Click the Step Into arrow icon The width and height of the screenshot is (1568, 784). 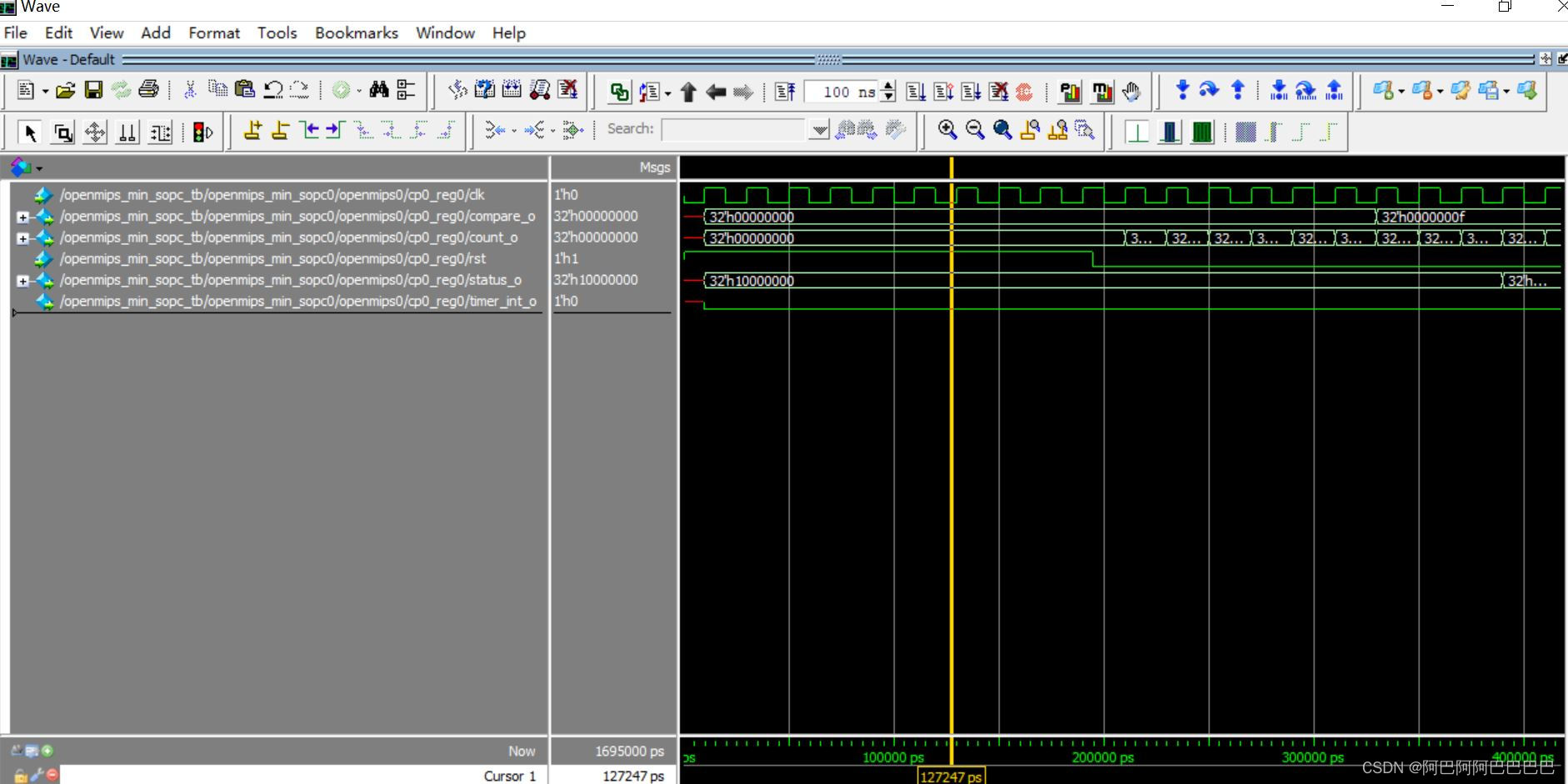tap(1182, 90)
